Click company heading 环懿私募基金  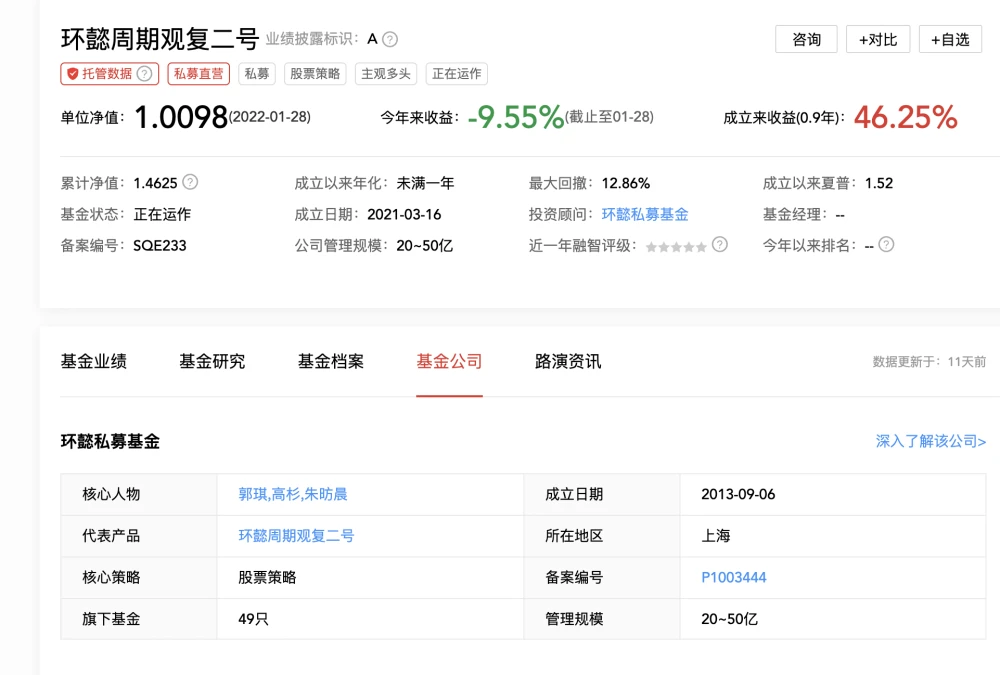pos(110,441)
